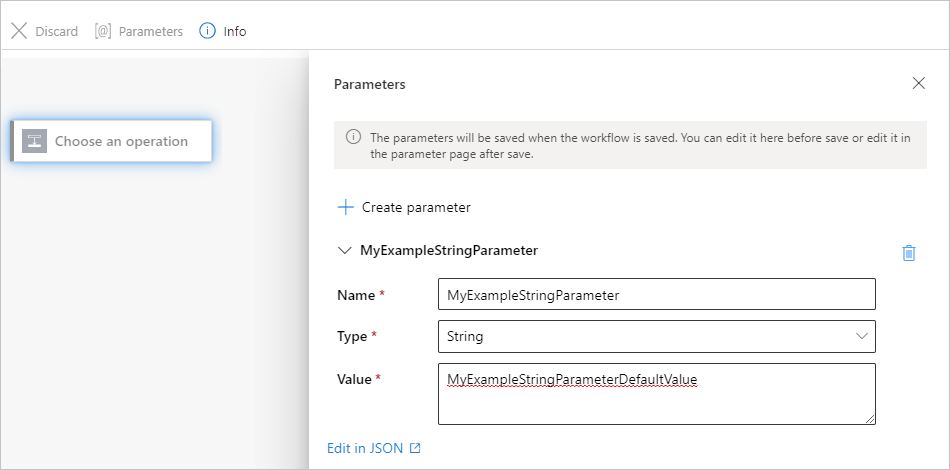950x470 pixels.
Task: Click Create parameter
Action: coord(416,207)
